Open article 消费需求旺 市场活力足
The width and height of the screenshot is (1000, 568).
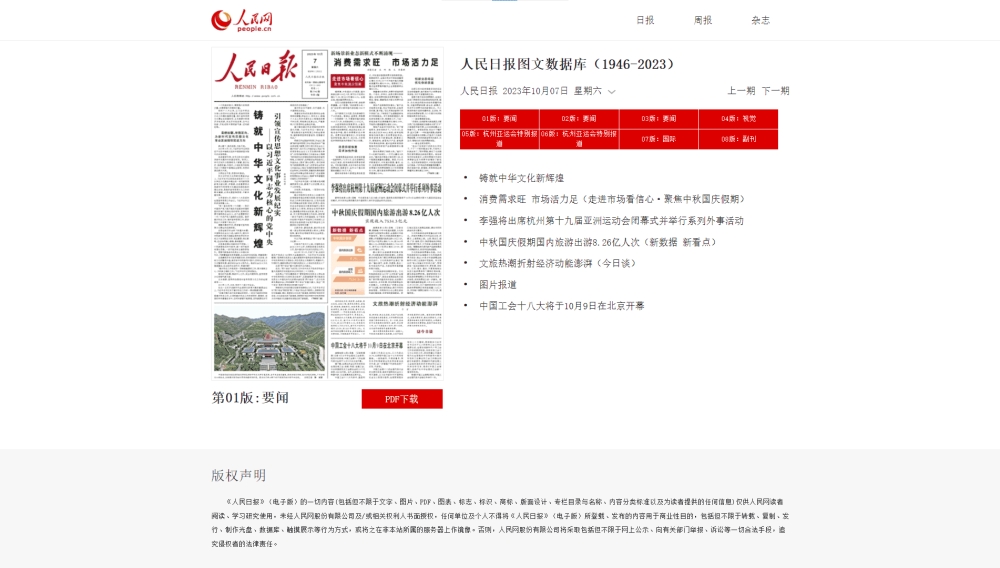(612, 199)
